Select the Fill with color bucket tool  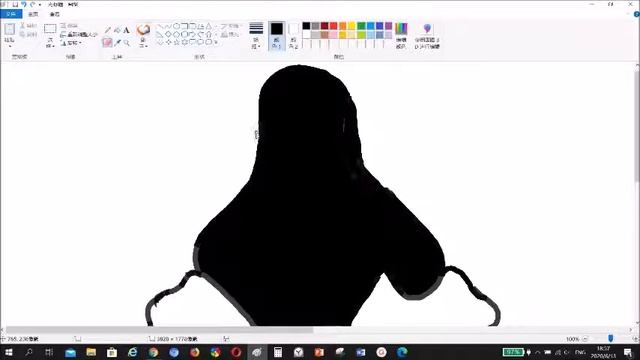(117, 31)
